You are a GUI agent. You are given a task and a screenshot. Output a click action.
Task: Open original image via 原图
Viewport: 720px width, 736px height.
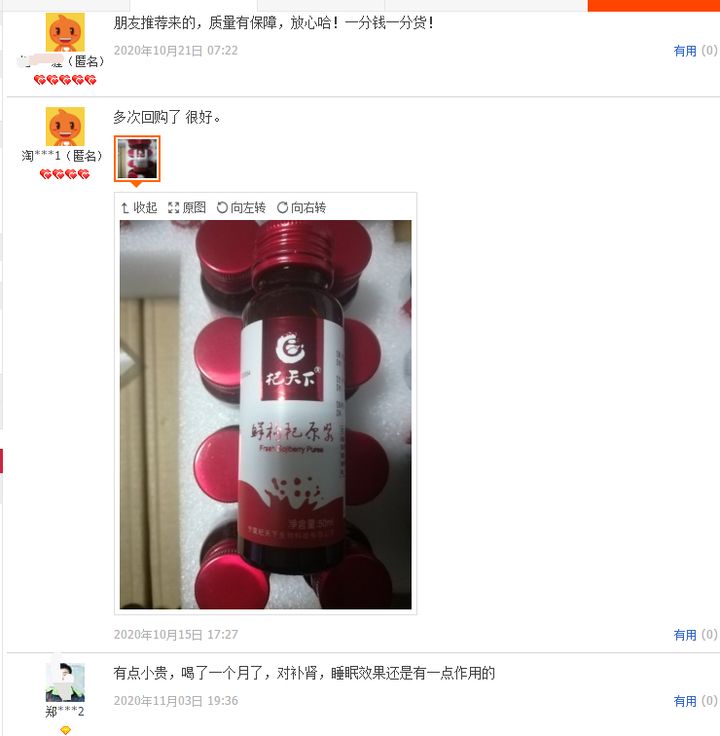click(187, 207)
